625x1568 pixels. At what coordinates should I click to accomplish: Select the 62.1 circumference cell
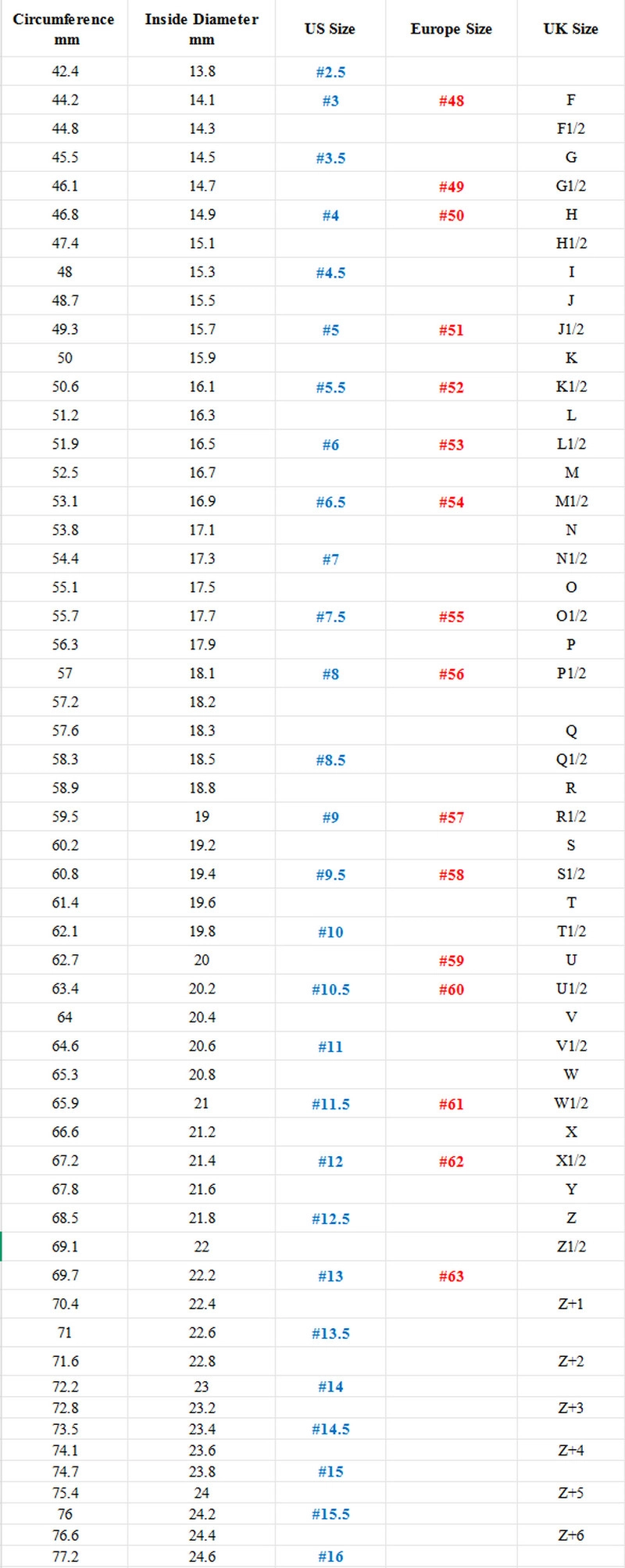pyautogui.click(x=65, y=932)
